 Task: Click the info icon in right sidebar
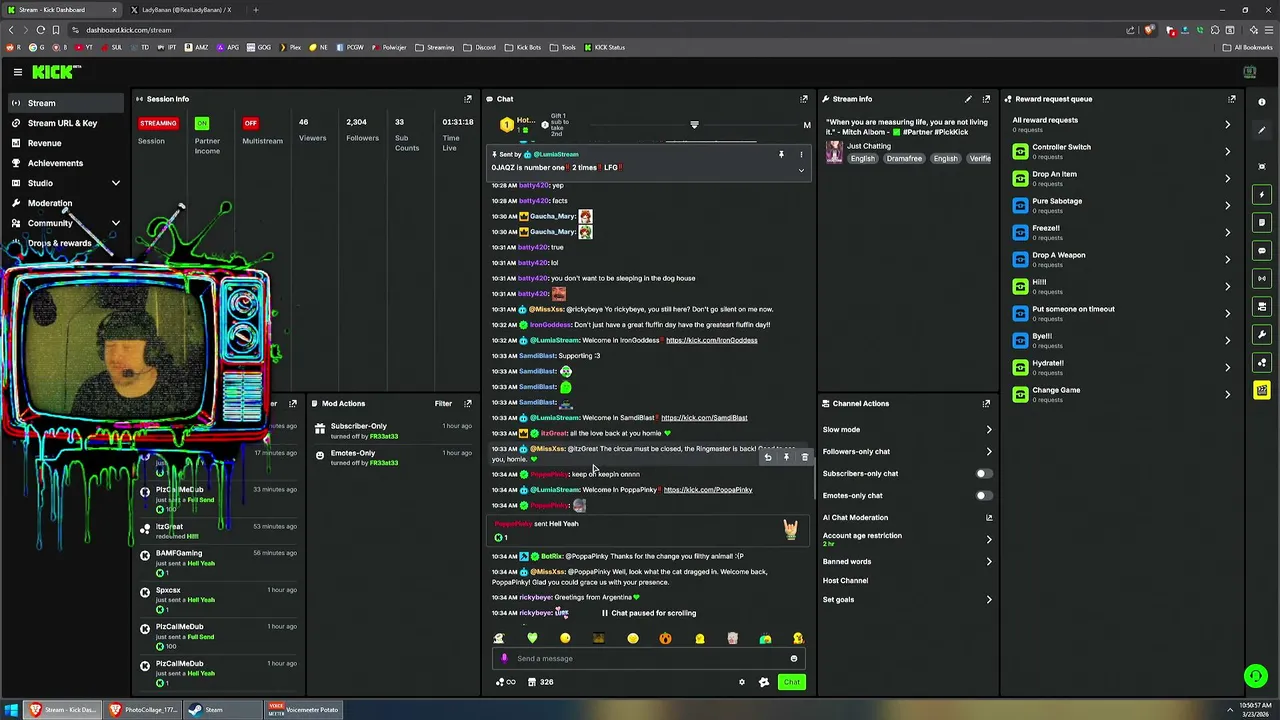[x=1262, y=102]
